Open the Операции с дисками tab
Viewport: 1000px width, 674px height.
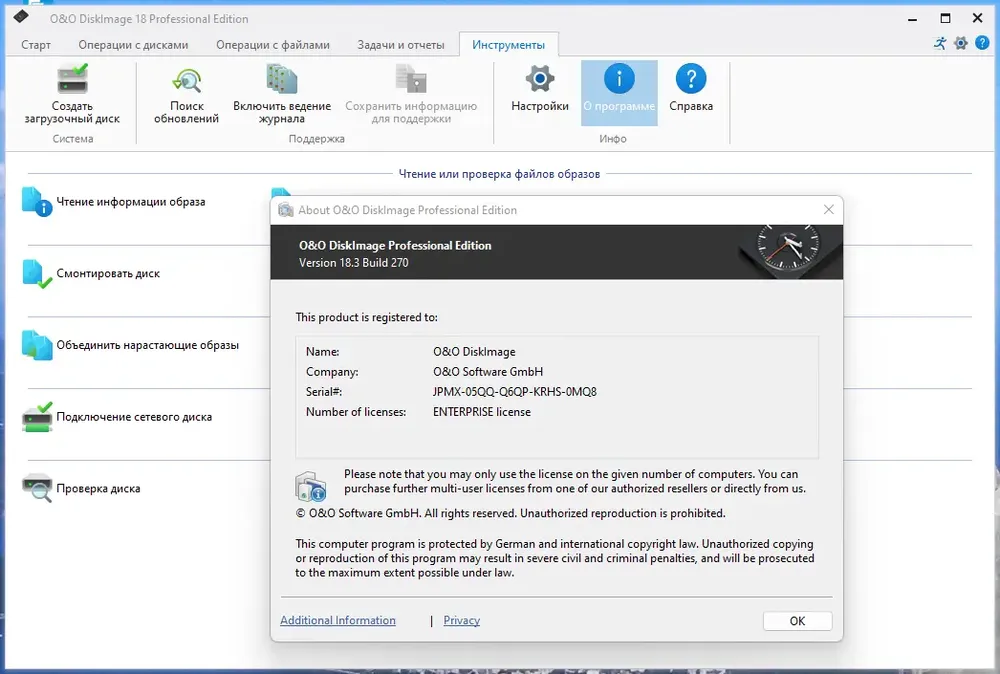(133, 45)
